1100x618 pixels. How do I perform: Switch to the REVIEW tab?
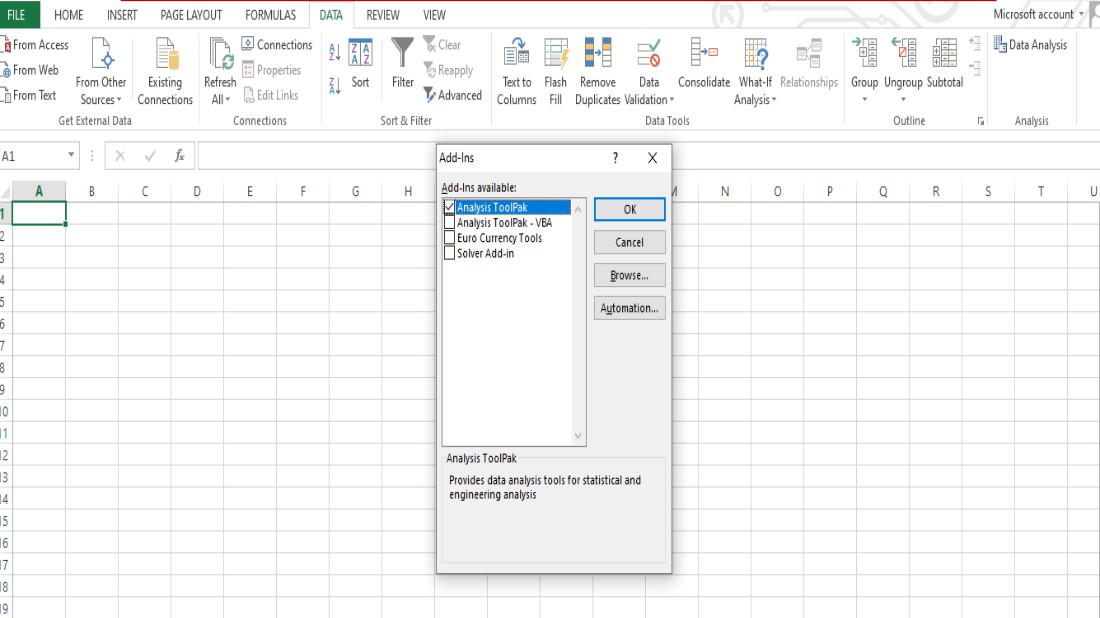(383, 15)
